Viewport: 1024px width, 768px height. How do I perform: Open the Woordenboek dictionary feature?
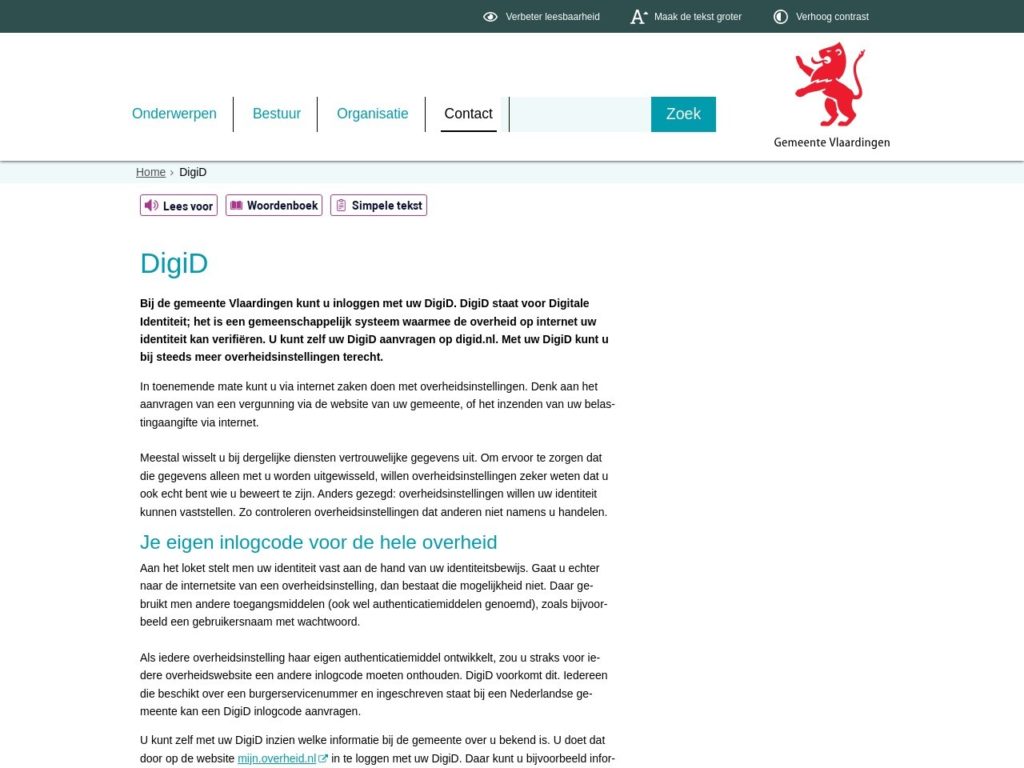(274, 205)
